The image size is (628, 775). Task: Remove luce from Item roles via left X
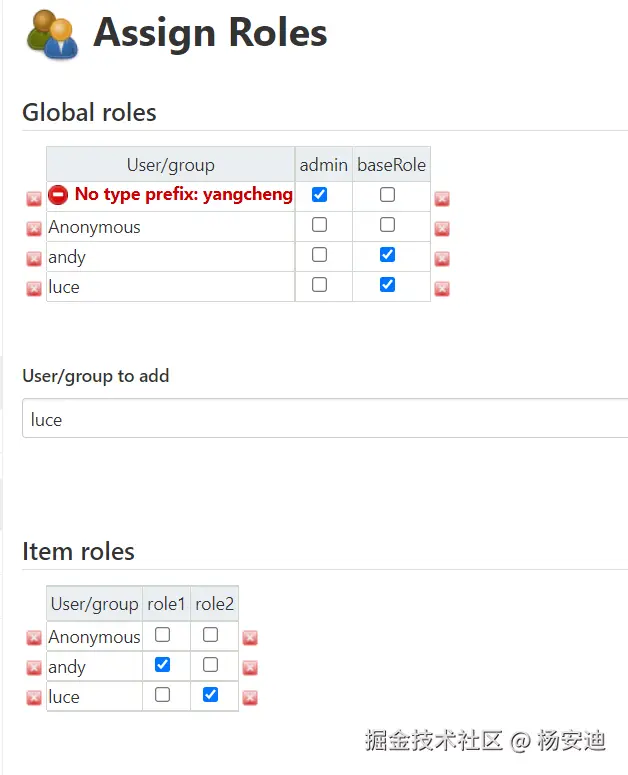coord(34,698)
